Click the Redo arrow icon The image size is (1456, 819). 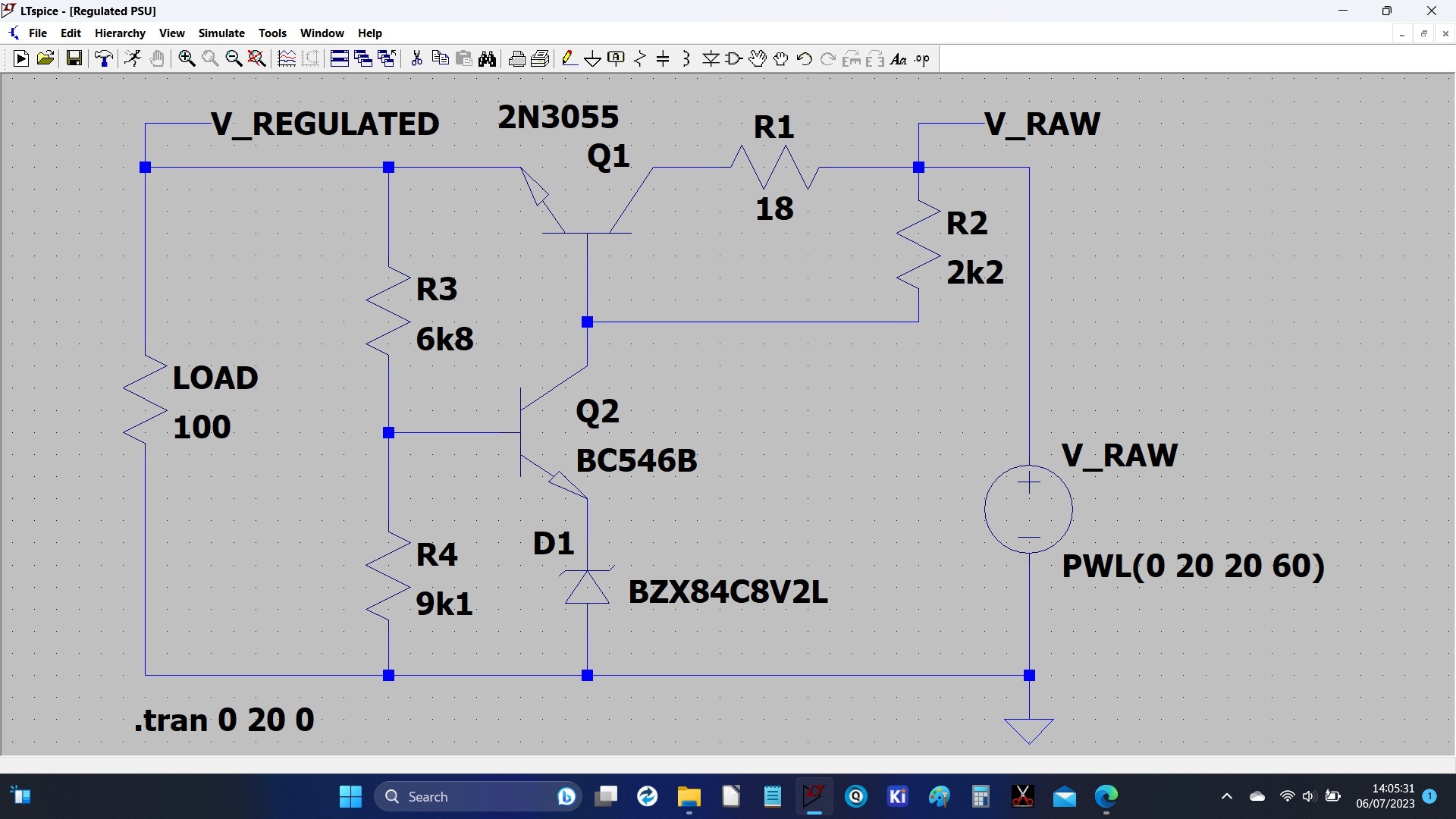click(x=828, y=59)
